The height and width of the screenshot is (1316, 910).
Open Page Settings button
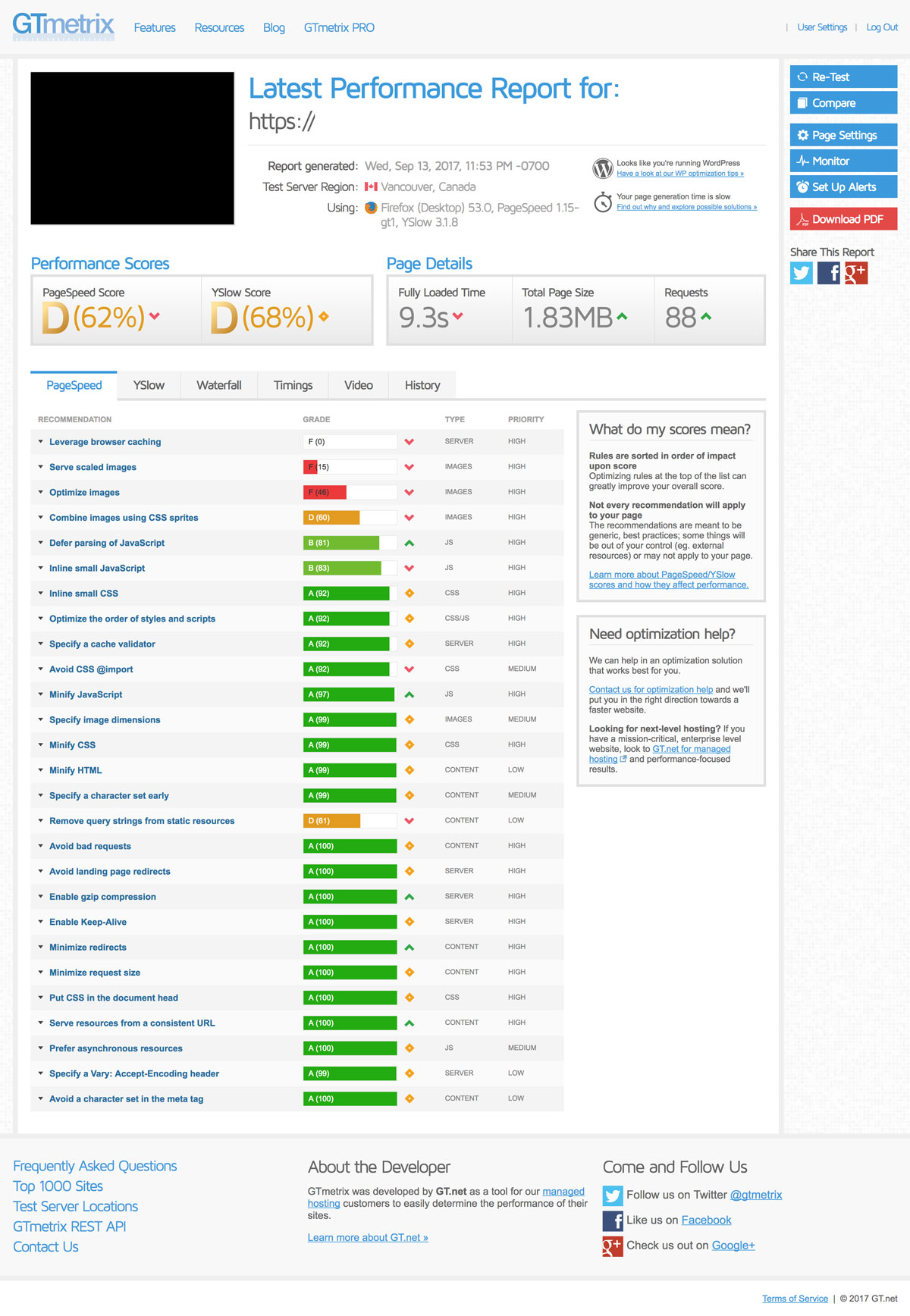click(843, 135)
